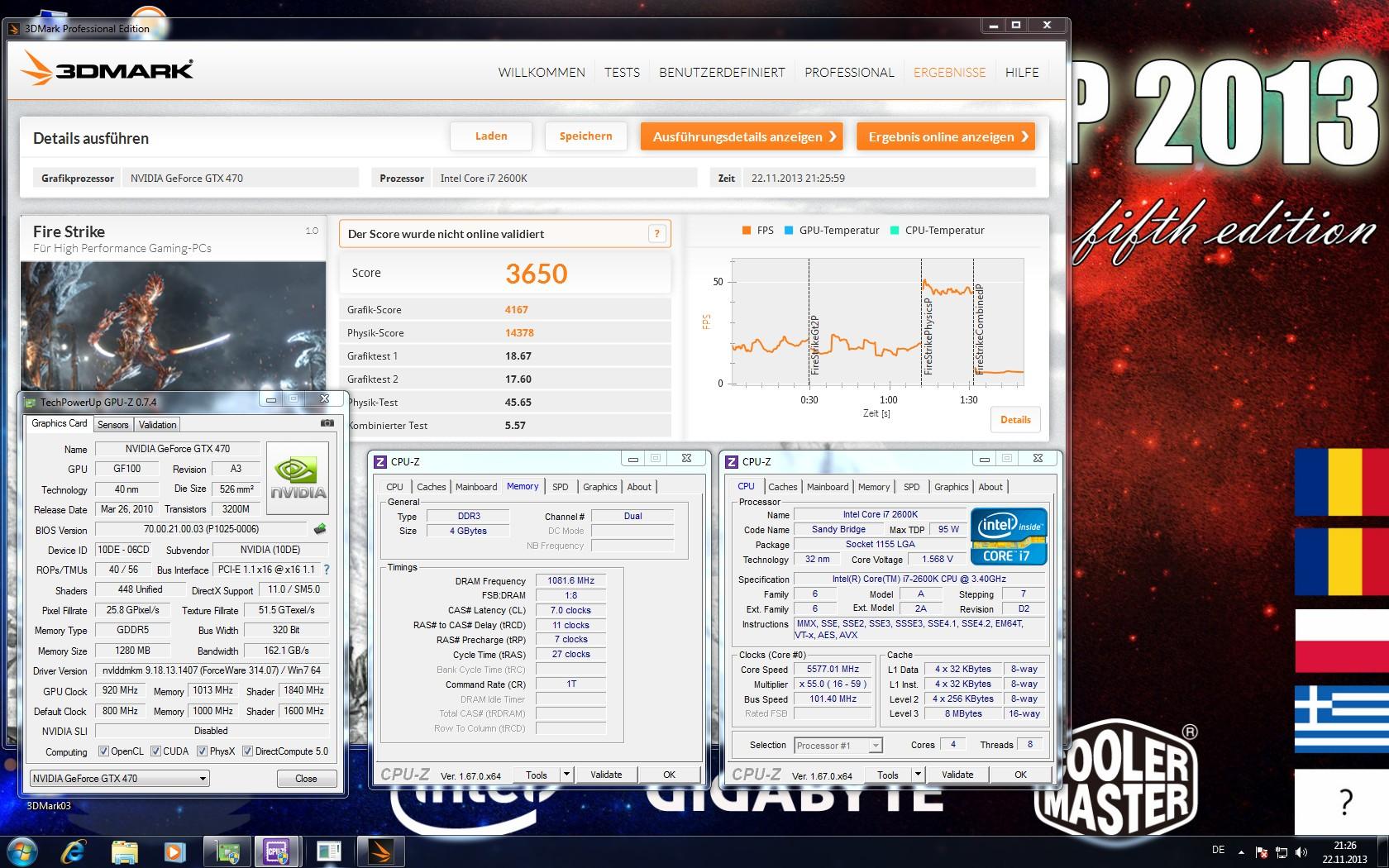This screenshot has height=868, width=1389.
Task: Click the volume speaker tray icon
Action: point(1301,851)
